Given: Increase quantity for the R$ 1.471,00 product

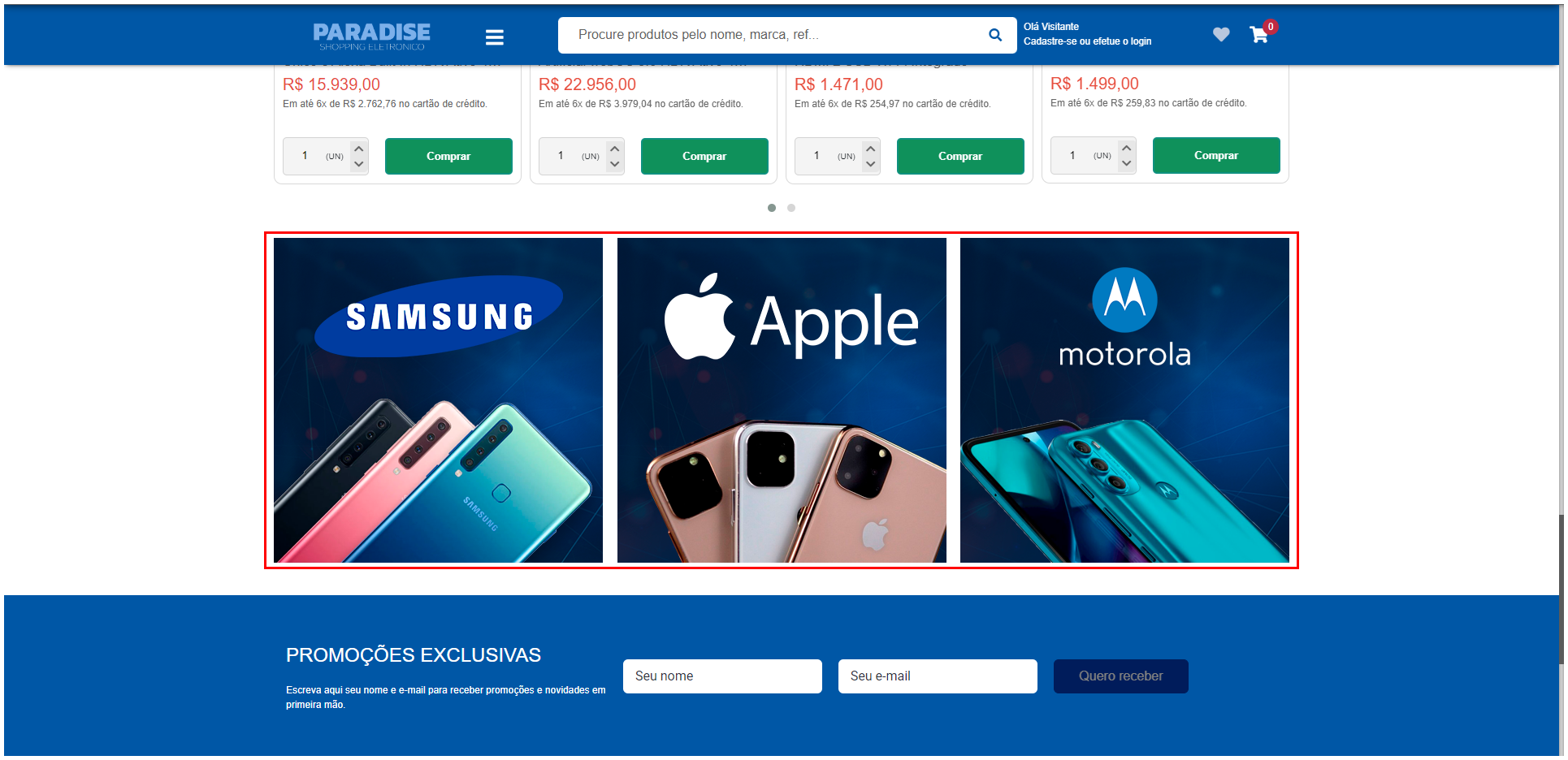Looking at the screenshot, I should point(871,149).
